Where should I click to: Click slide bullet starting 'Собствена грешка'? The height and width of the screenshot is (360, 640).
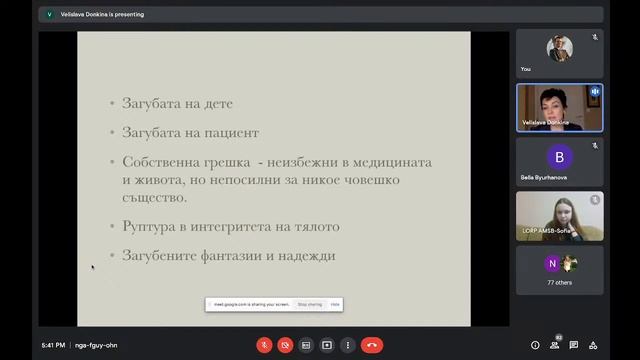[277, 180]
